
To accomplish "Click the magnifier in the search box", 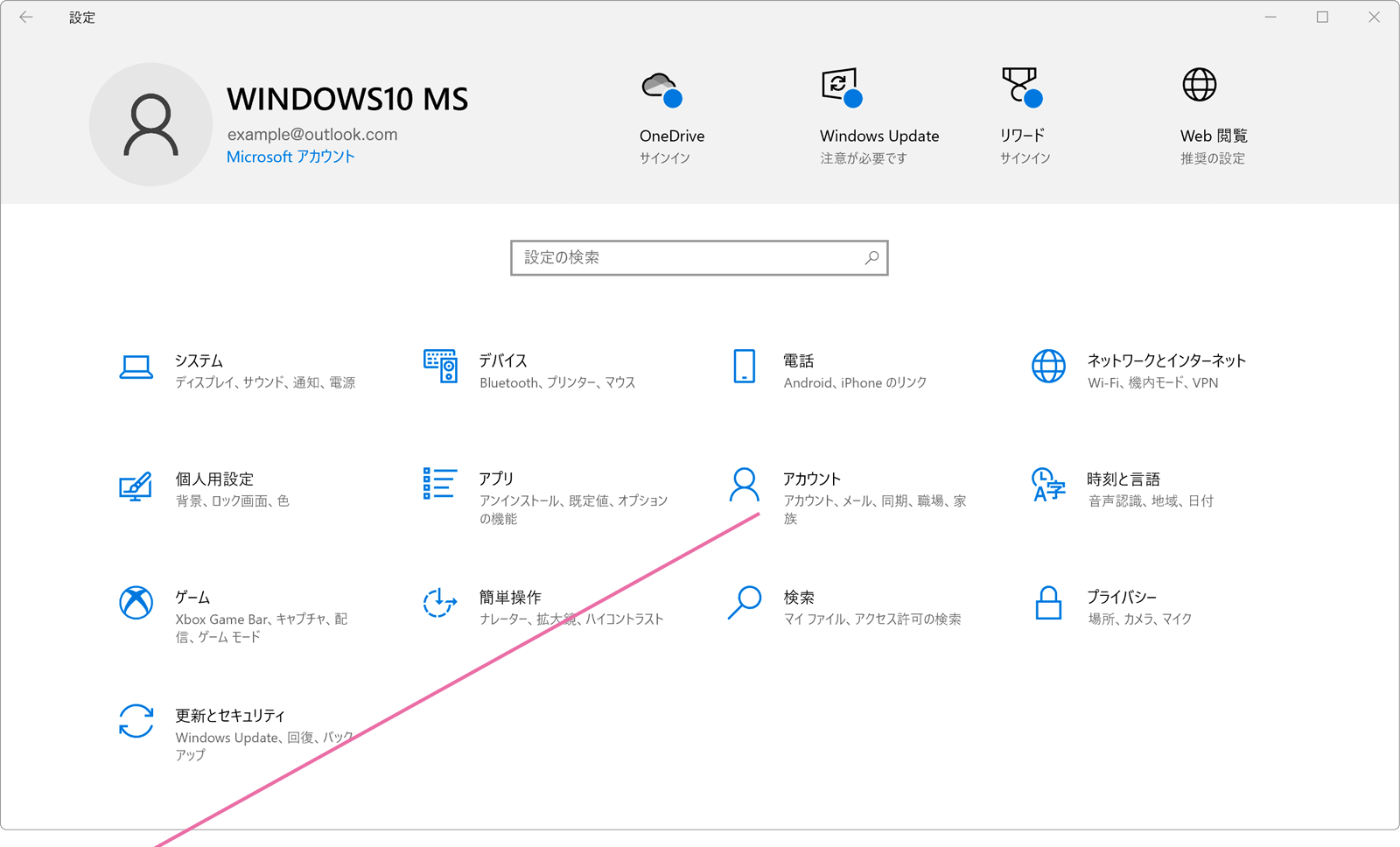I will pos(871,257).
